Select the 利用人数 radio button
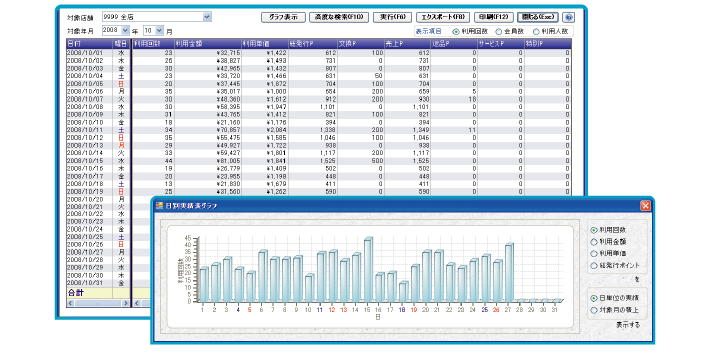 pyautogui.click(x=536, y=32)
